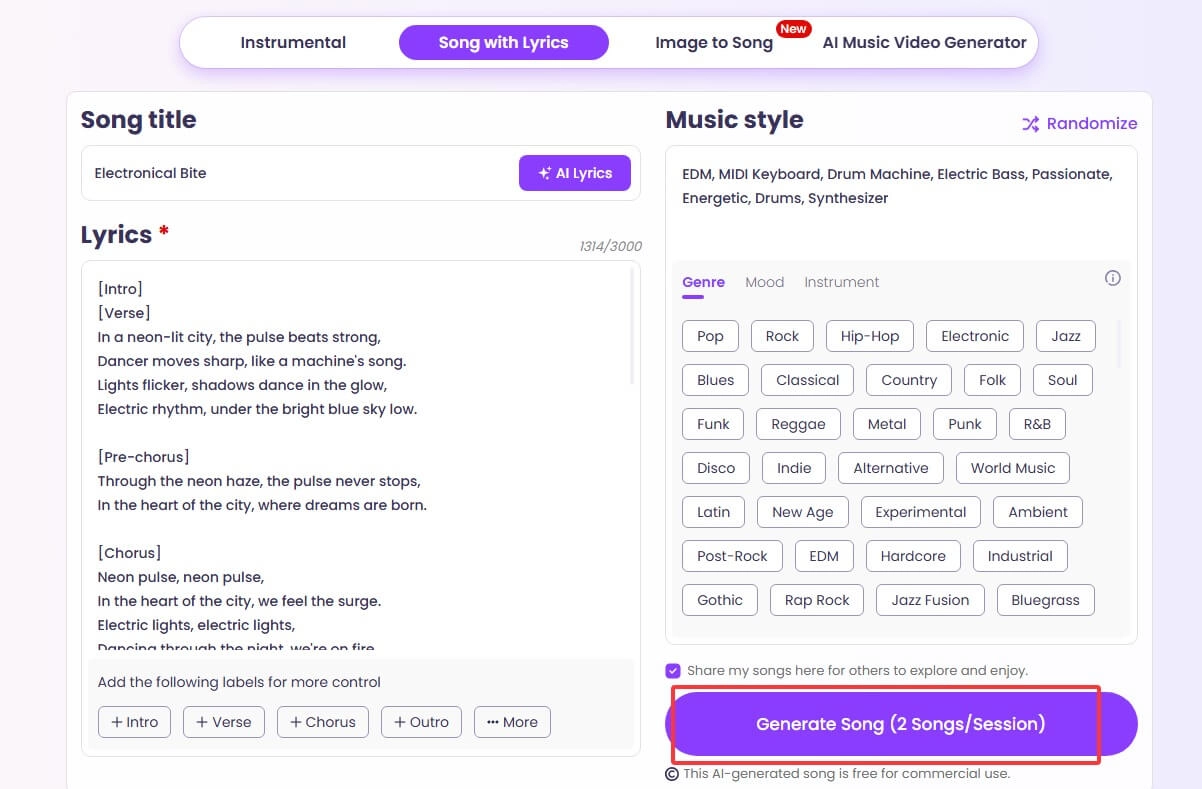
Task: Toggle the EDM genre chip
Action: tap(823, 556)
